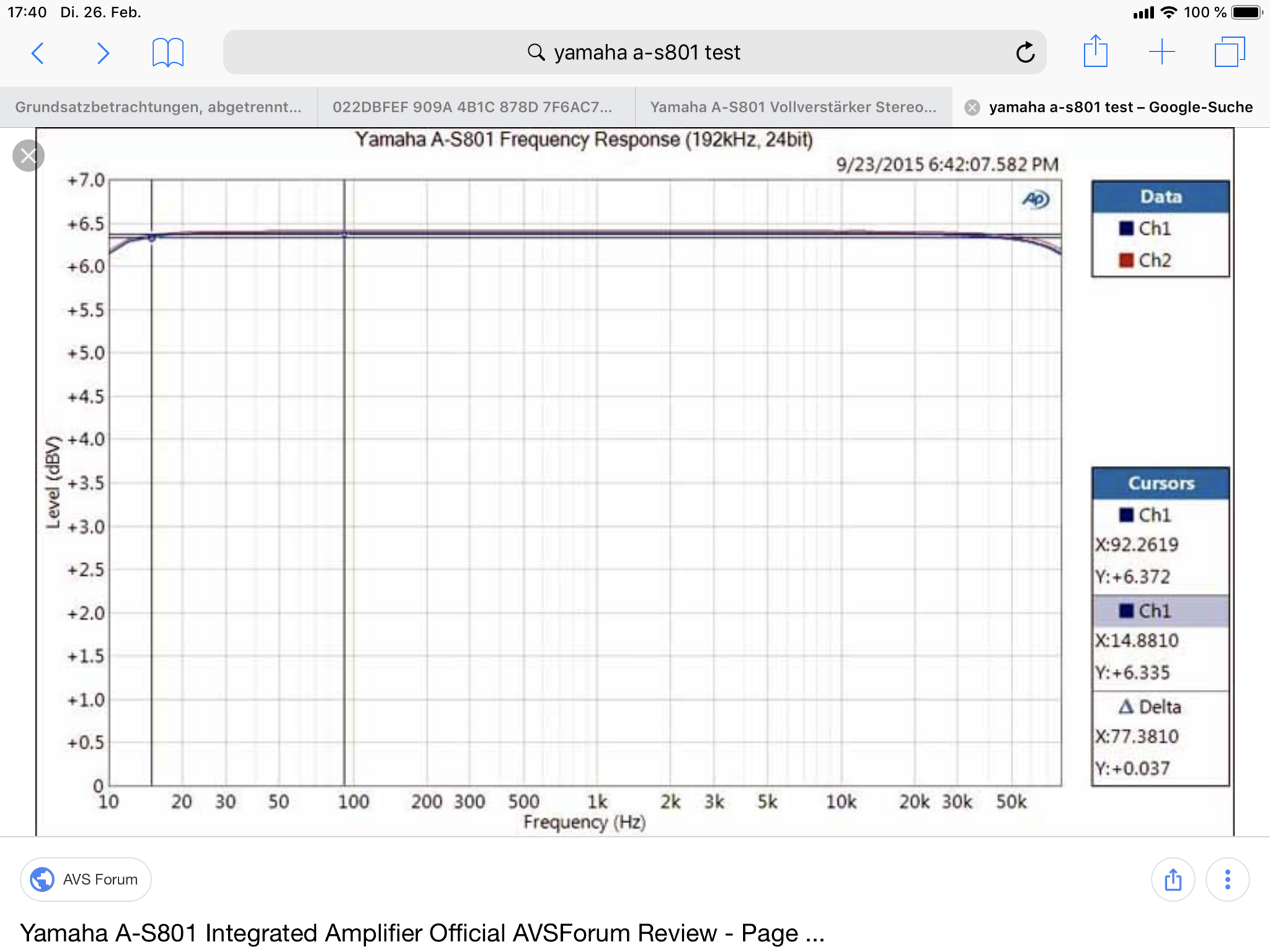The image size is (1270, 952).
Task: Open the bookmarks book icon
Action: pos(168,52)
